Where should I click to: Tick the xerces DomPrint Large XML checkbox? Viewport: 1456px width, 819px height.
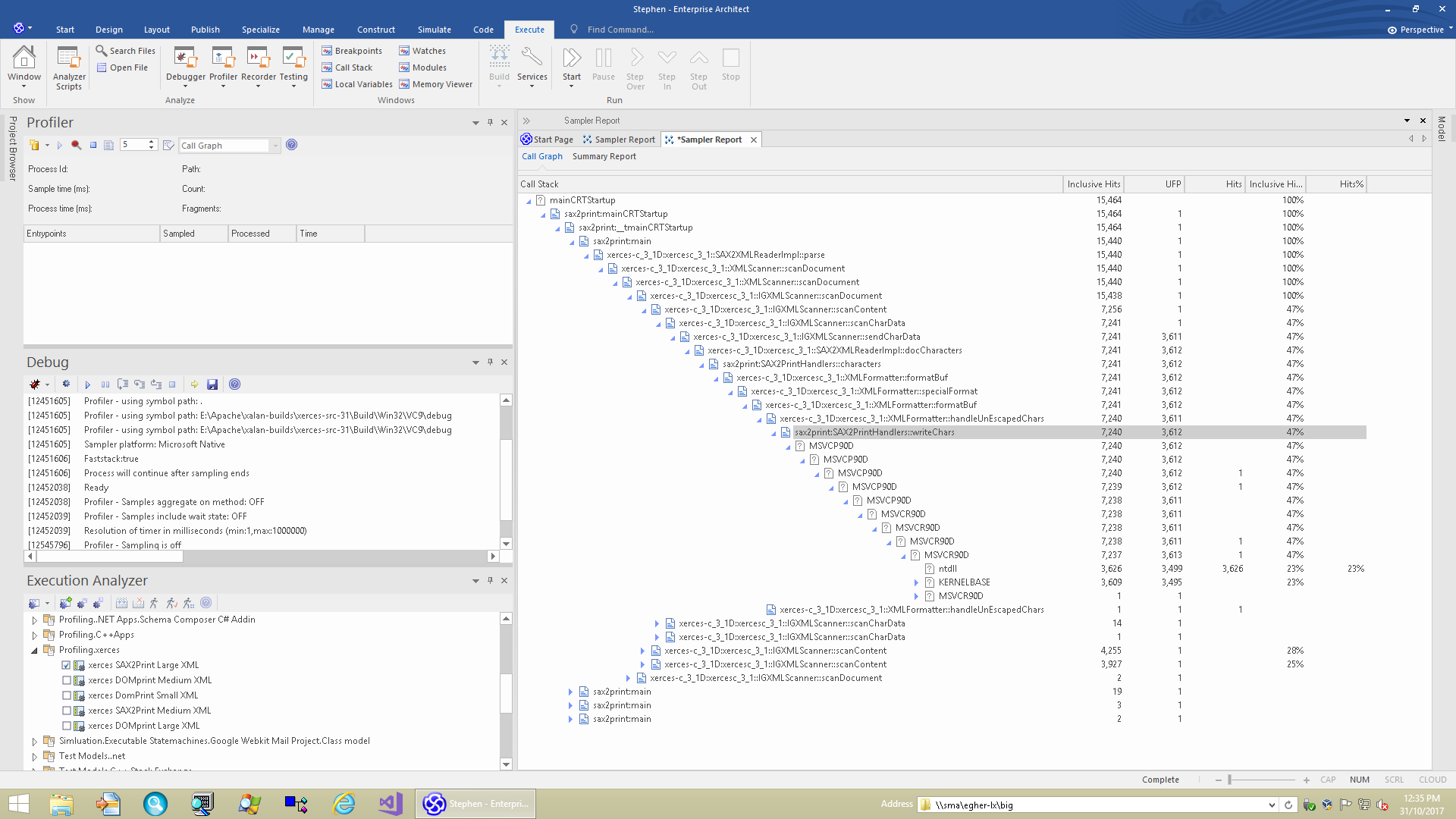coord(67,726)
